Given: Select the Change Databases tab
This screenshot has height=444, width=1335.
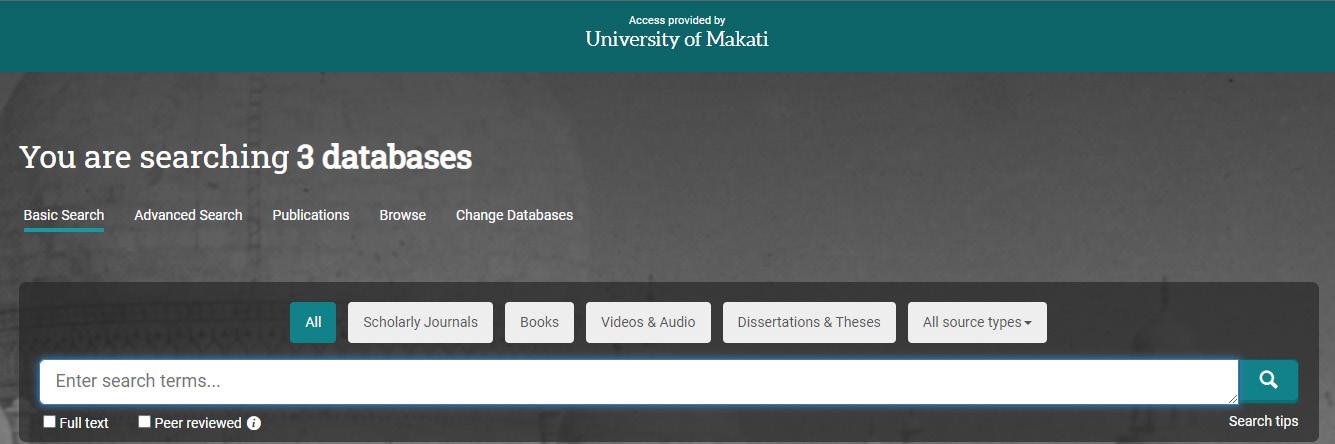Looking at the screenshot, I should 514,215.
